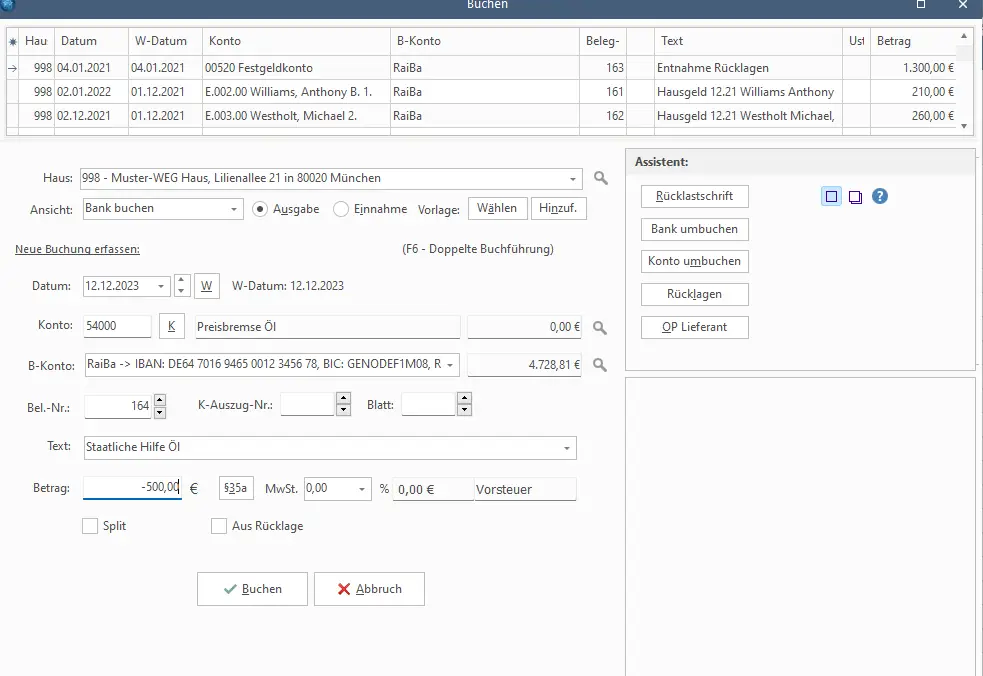Open the Bank umbuchen assistant
This screenshot has width=983, height=676.
coord(695,229)
